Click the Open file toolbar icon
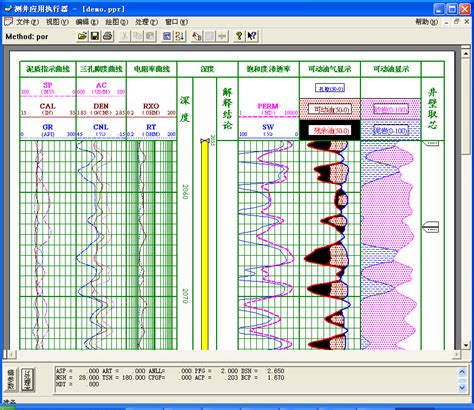The width and height of the screenshot is (474, 410). (82, 36)
